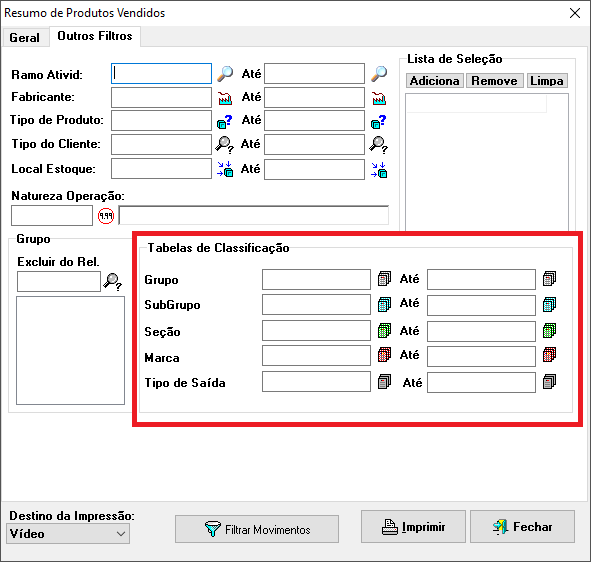Open the first SubGrupo classification lookup icon
Image resolution: width=591 pixels, height=562 pixels.
click(384, 304)
